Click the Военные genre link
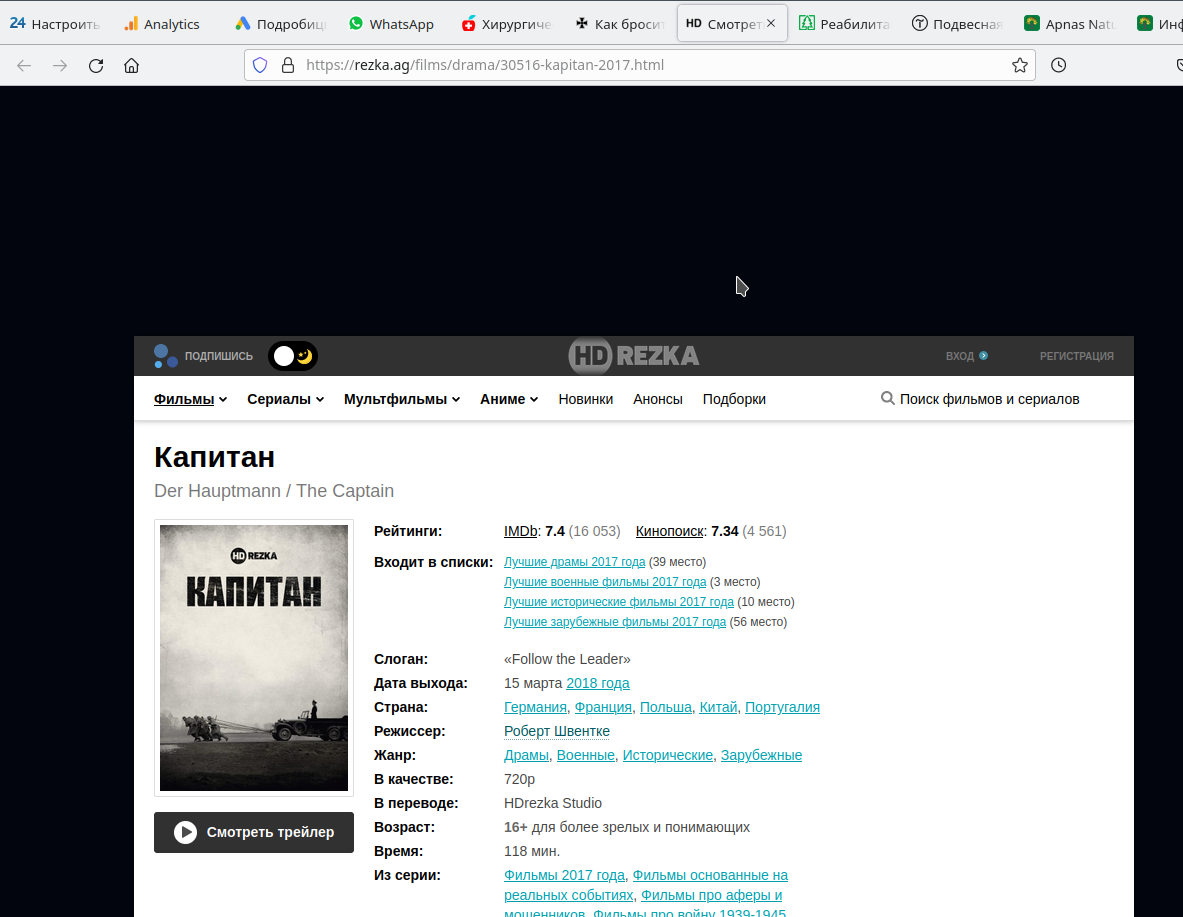The height and width of the screenshot is (917, 1183). point(585,755)
